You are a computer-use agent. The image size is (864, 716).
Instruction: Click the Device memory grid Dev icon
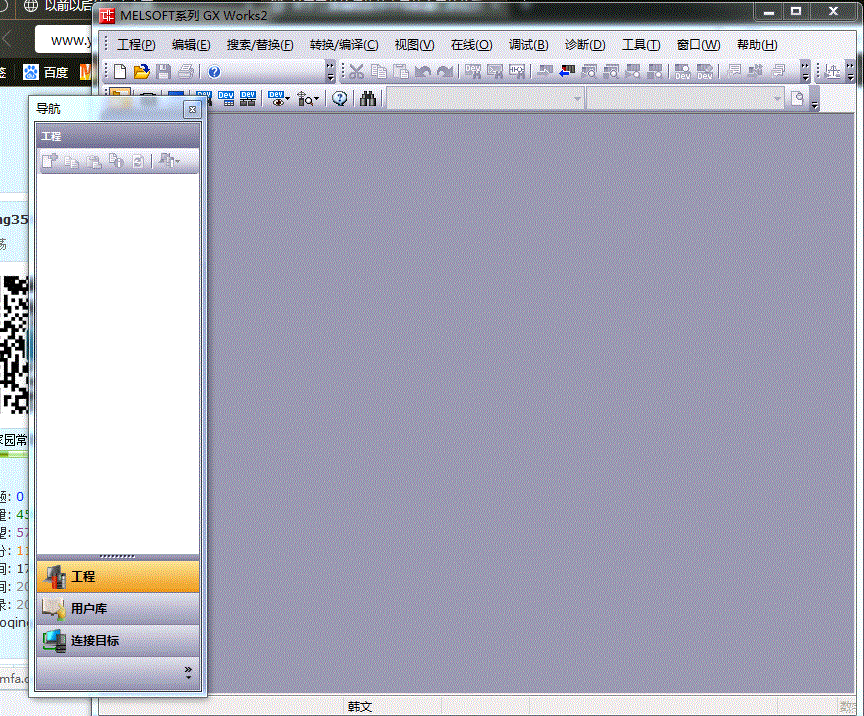(247, 99)
